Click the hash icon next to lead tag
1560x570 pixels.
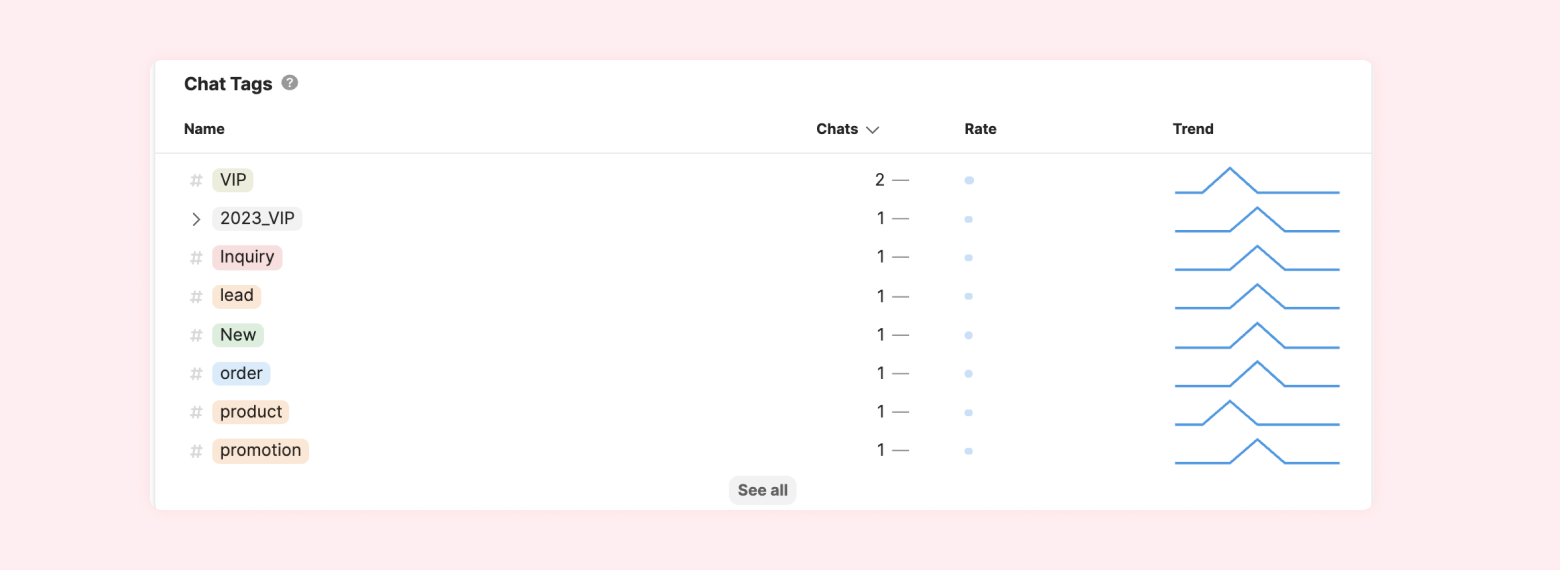click(x=196, y=297)
